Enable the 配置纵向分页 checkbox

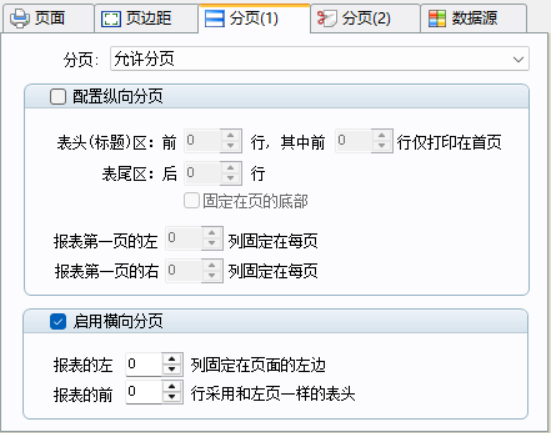click(58, 96)
